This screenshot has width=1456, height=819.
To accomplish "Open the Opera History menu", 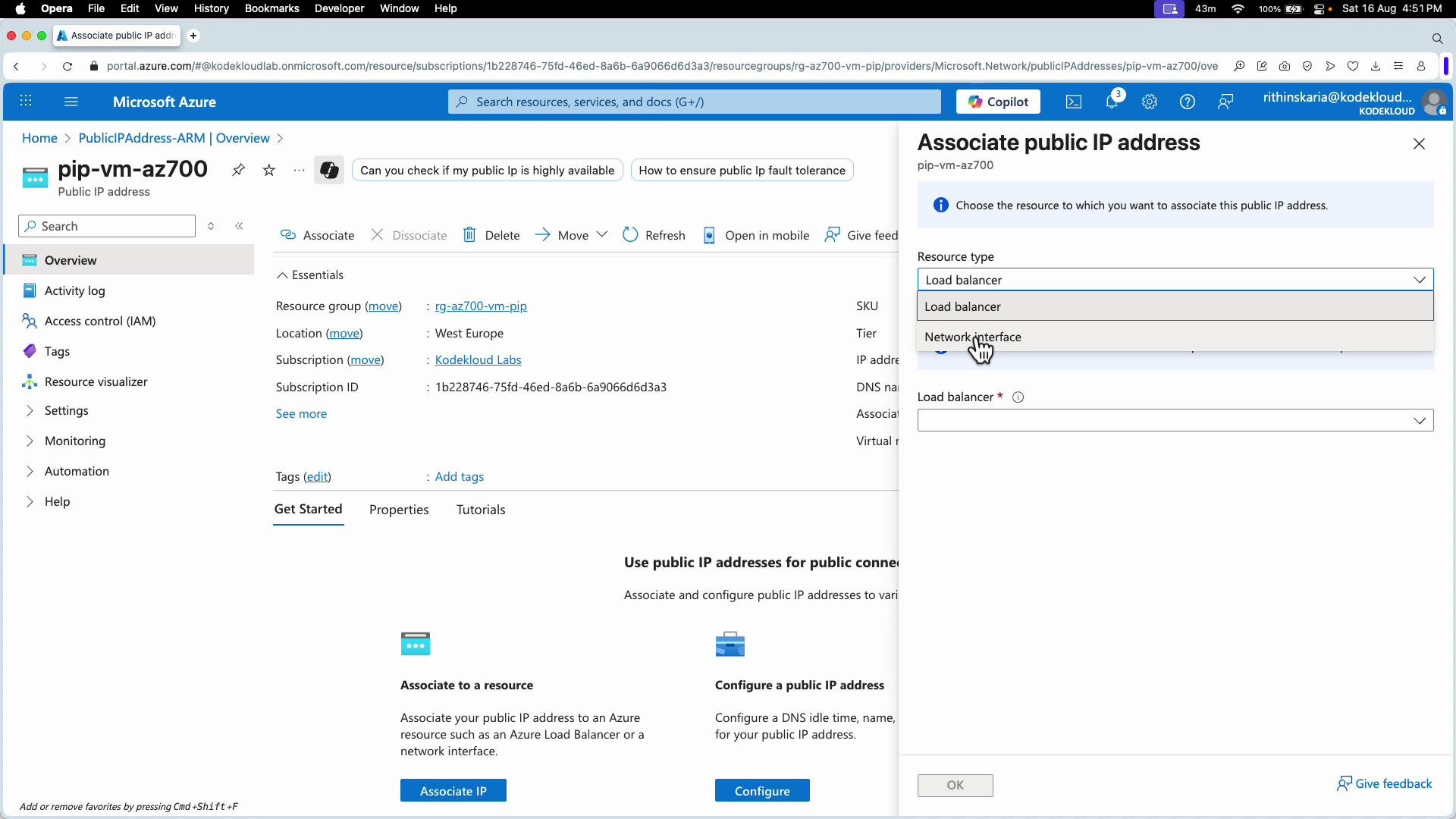I will point(211,8).
